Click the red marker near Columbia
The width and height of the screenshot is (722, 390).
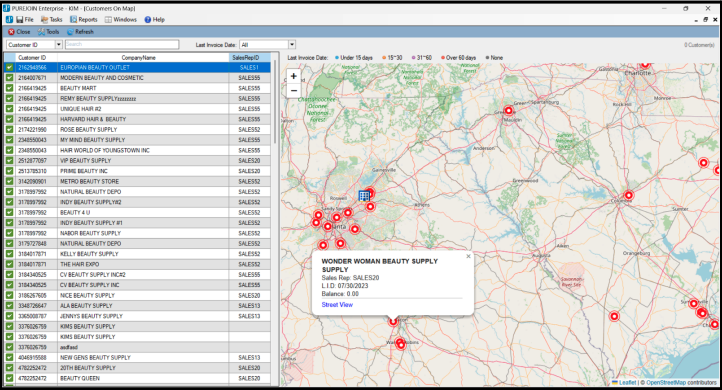pyautogui.click(x=628, y=195)
